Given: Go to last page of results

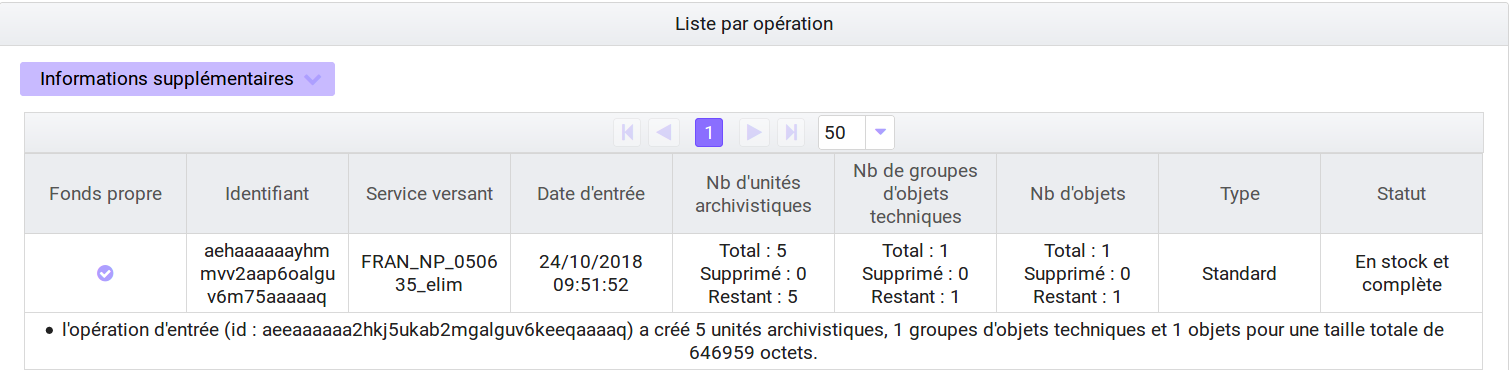Looking at the screenshot, I should click(x=791, y=132).
